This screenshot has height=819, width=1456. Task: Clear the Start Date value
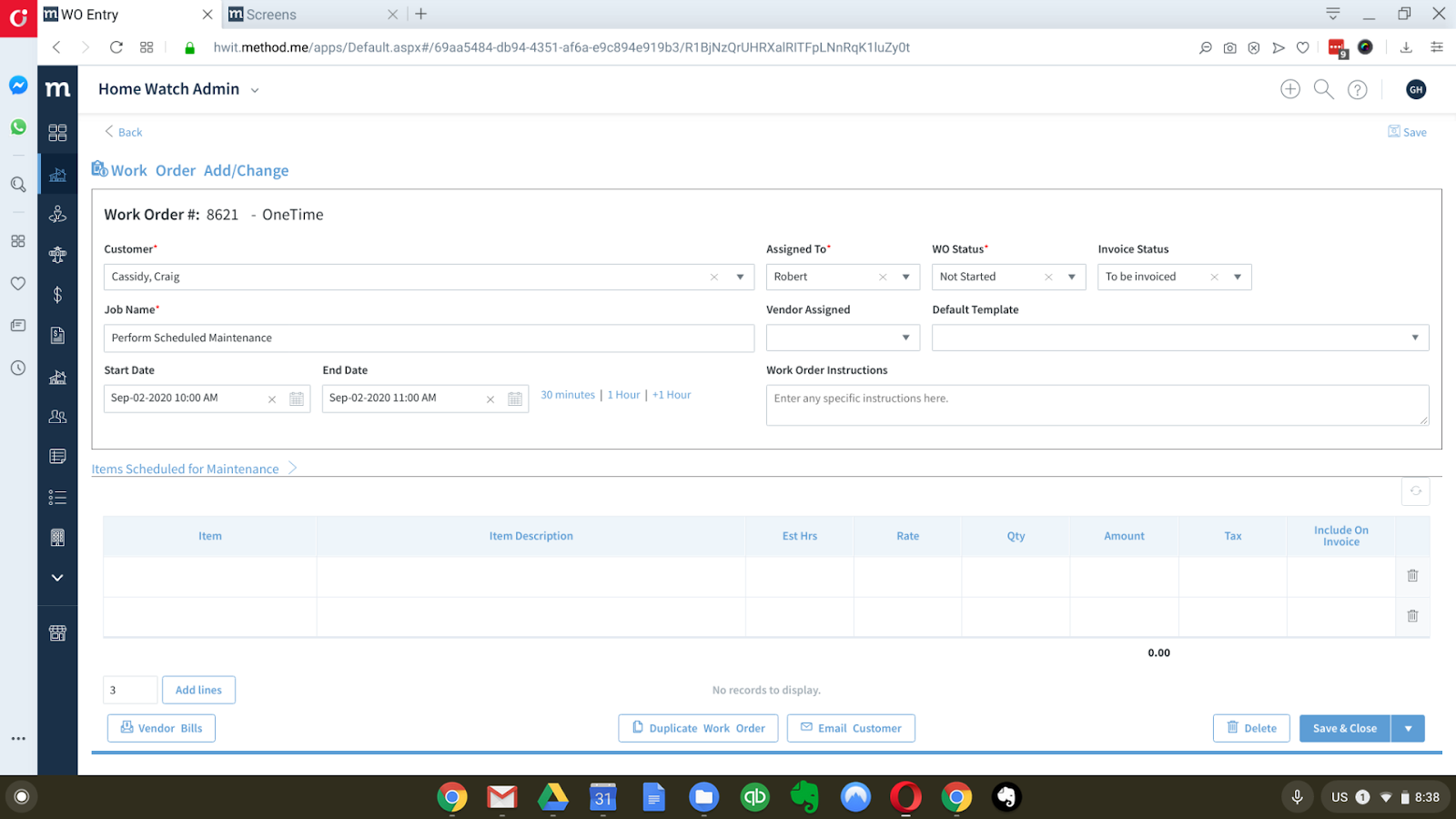coord(272,399)
